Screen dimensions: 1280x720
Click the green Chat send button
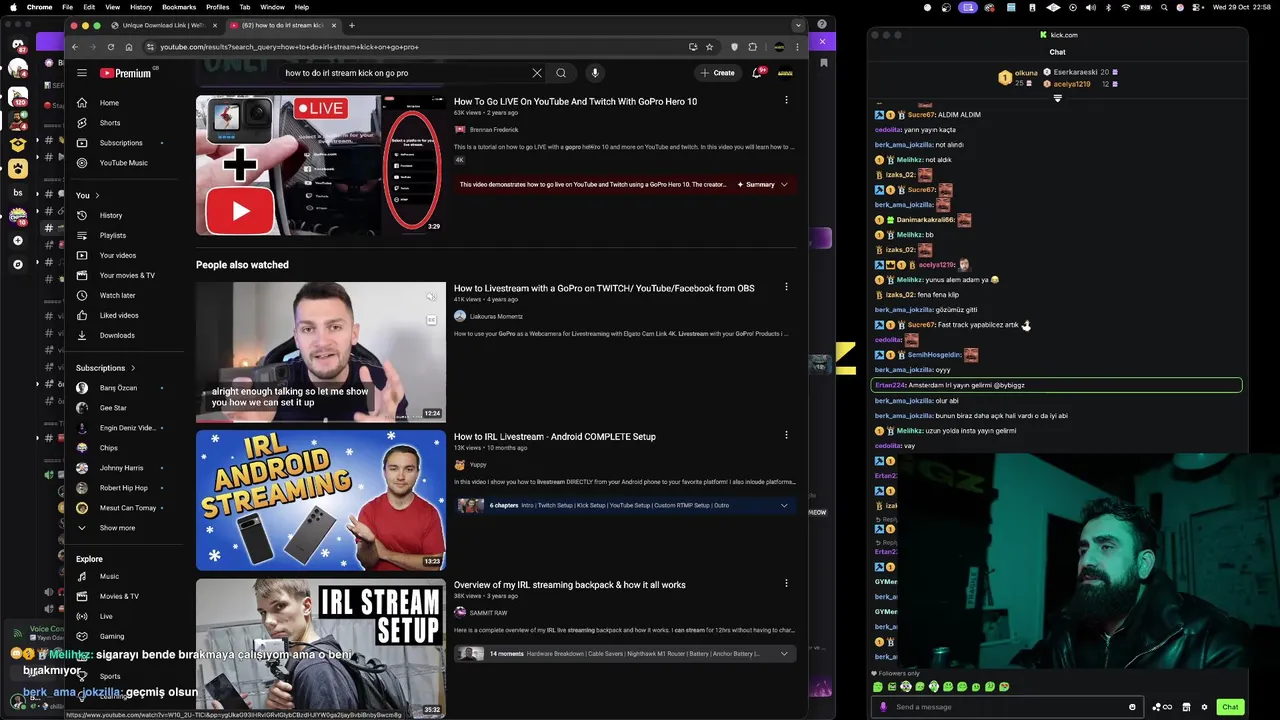pyautogui.click(x=1230, y=707)
